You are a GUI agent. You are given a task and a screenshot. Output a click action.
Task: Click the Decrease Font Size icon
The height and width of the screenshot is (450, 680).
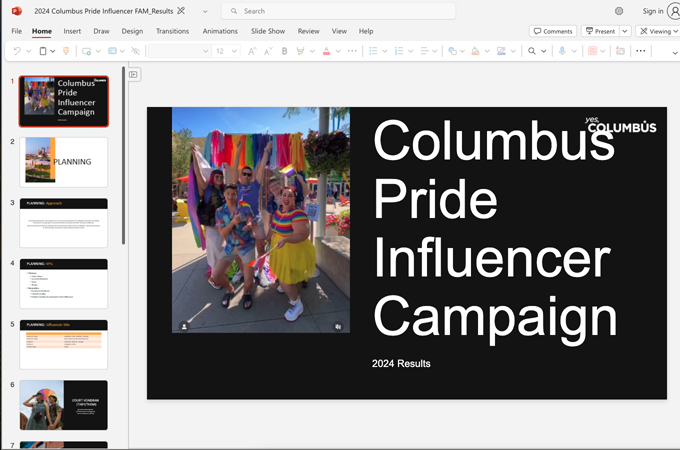click(x=268, y=51)
